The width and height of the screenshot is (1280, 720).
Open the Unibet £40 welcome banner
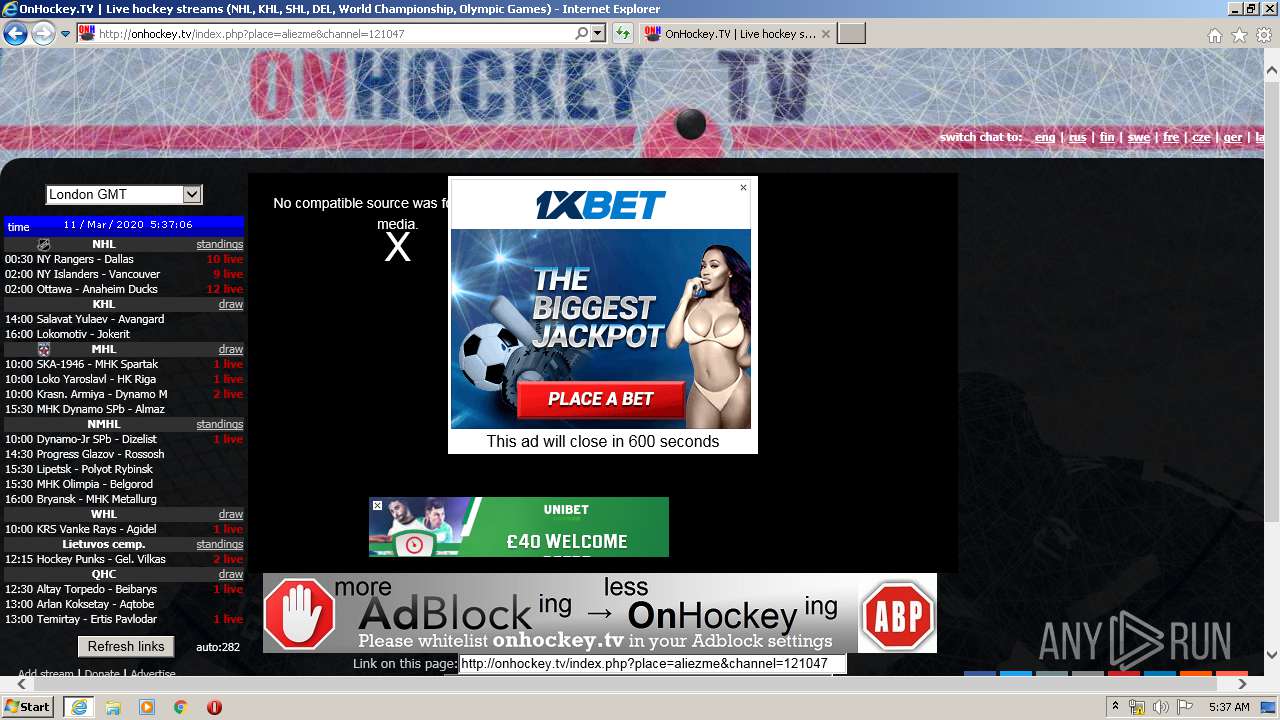(519, 527)
